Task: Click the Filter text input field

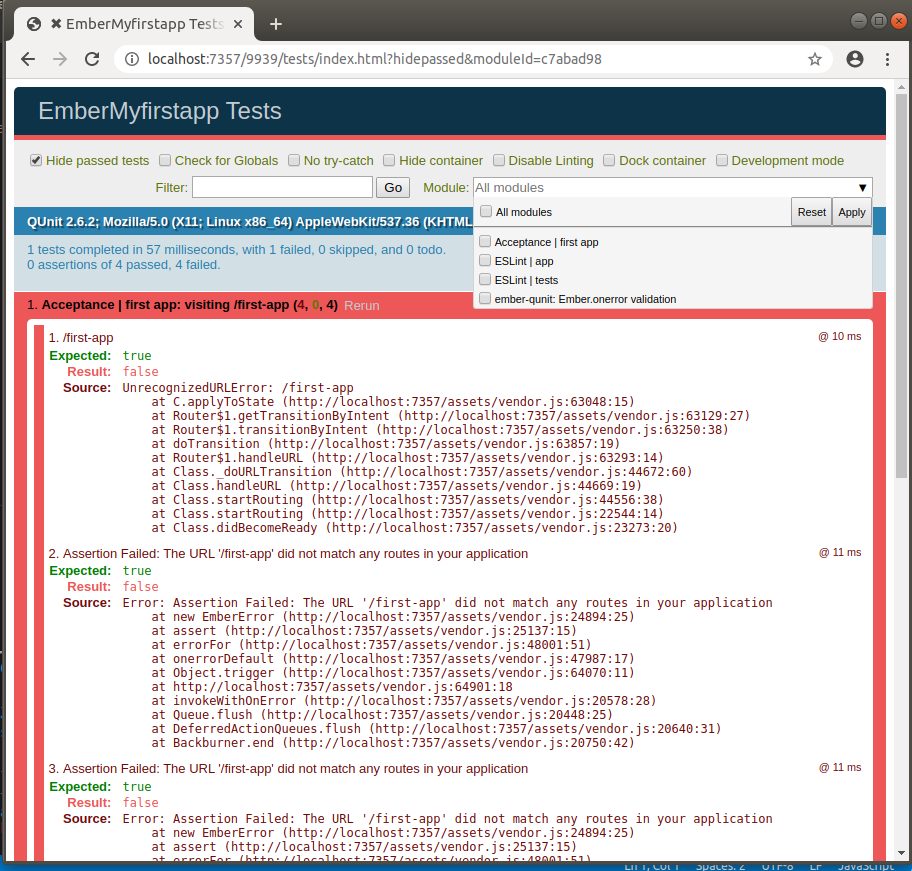Action: pyautogui.click(x=282, y=188)
